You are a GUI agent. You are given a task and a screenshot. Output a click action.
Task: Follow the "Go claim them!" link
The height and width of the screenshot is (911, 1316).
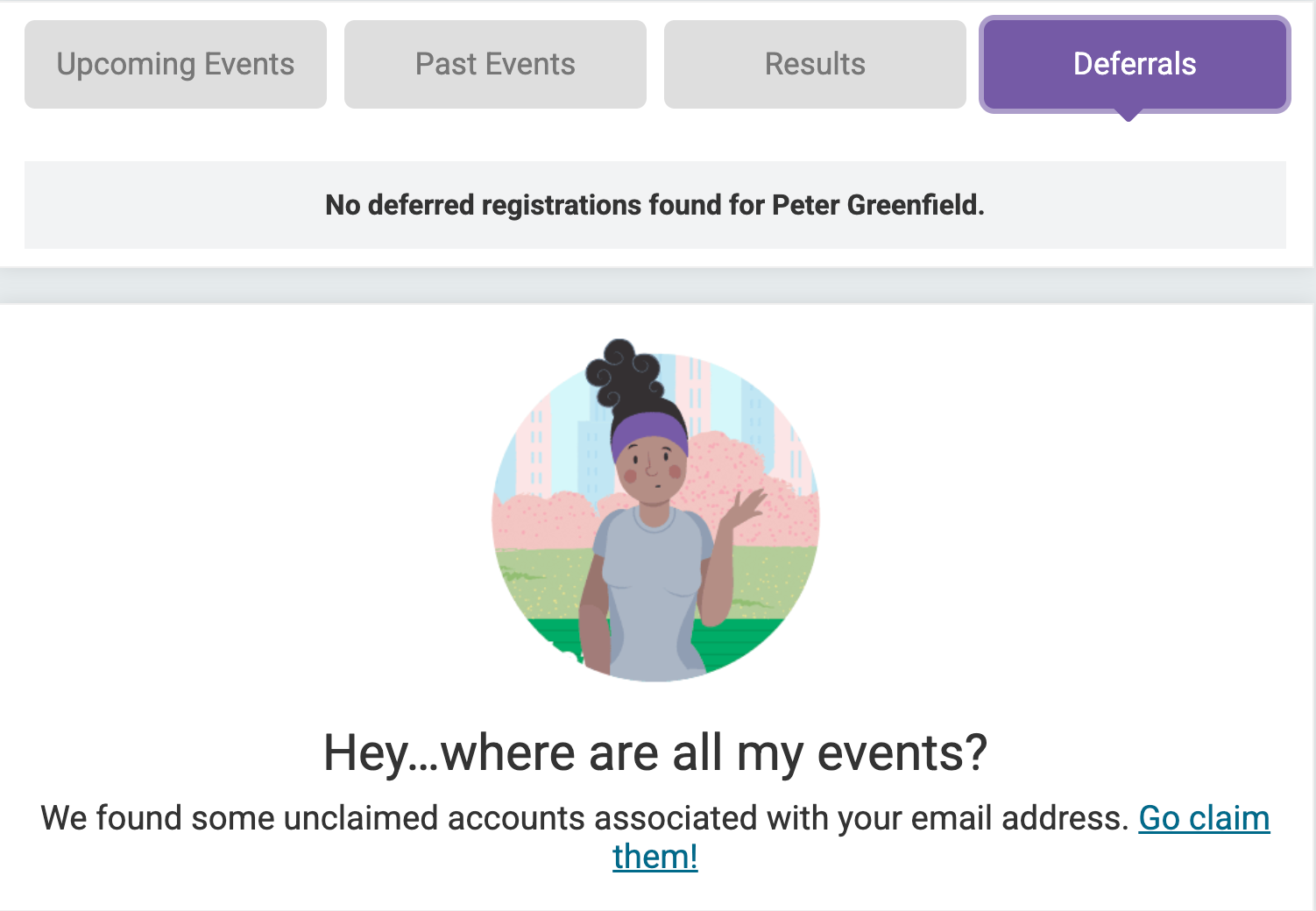tap(1203, 818)
